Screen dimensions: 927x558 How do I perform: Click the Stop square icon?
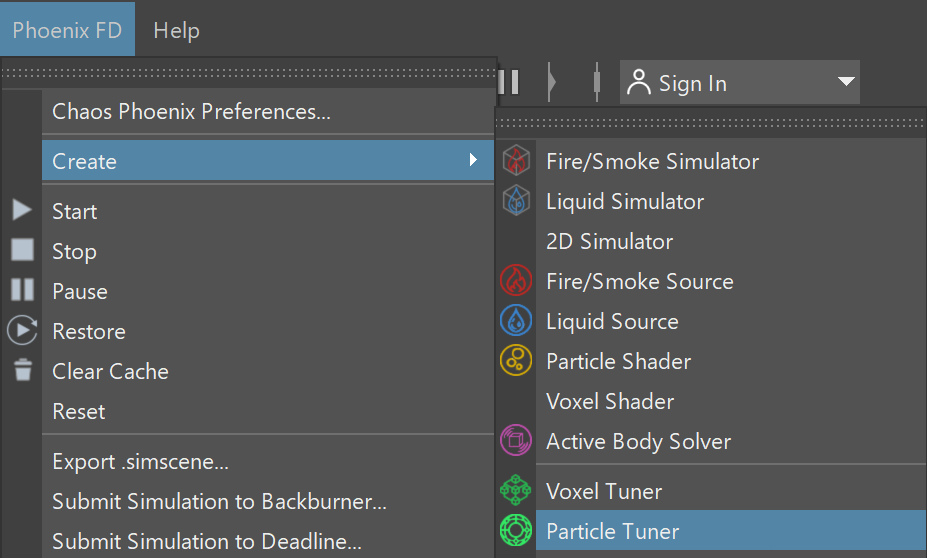[x=22, y=249]
